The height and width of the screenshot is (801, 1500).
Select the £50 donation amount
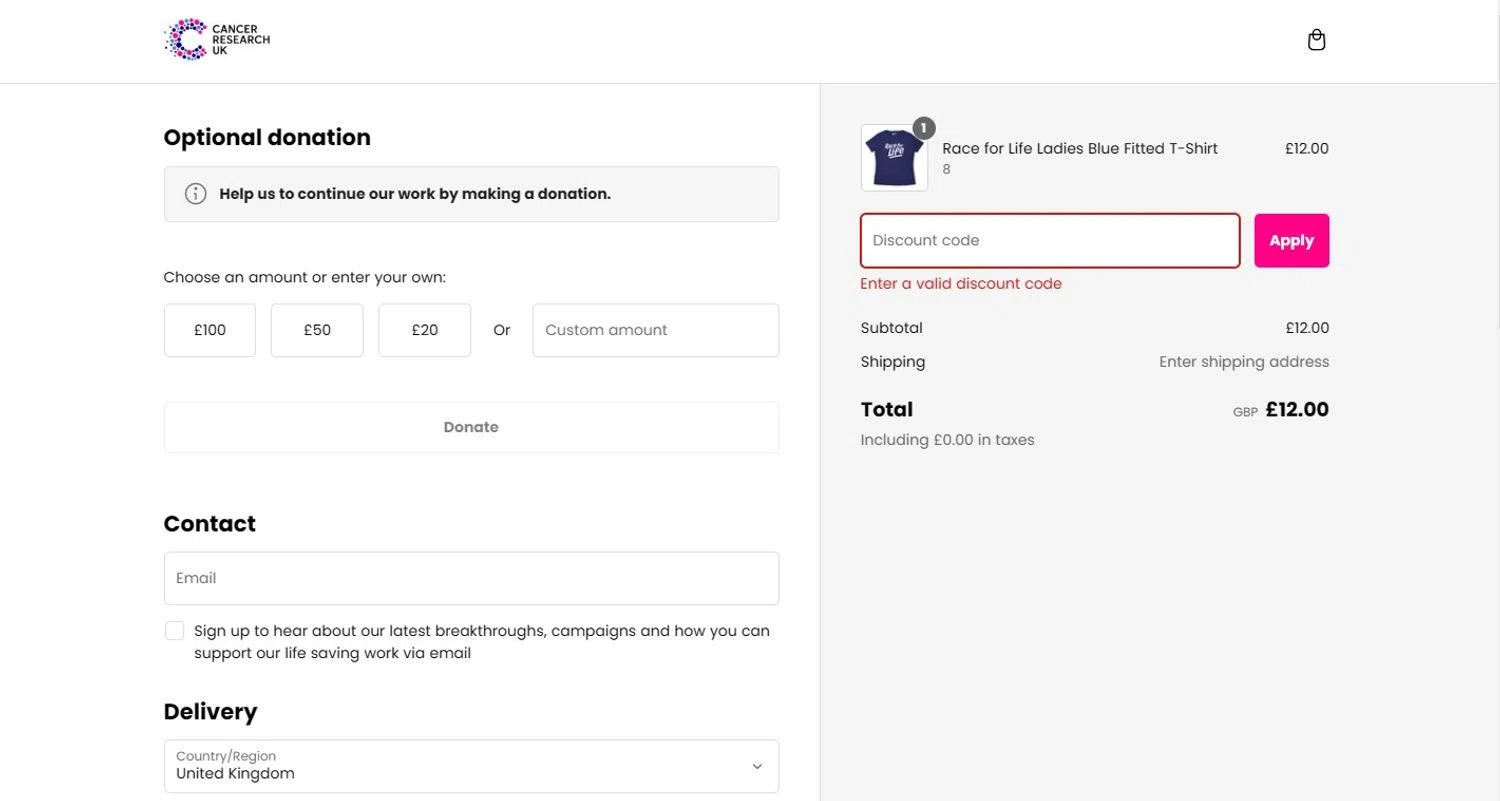[x=317, y=330]
